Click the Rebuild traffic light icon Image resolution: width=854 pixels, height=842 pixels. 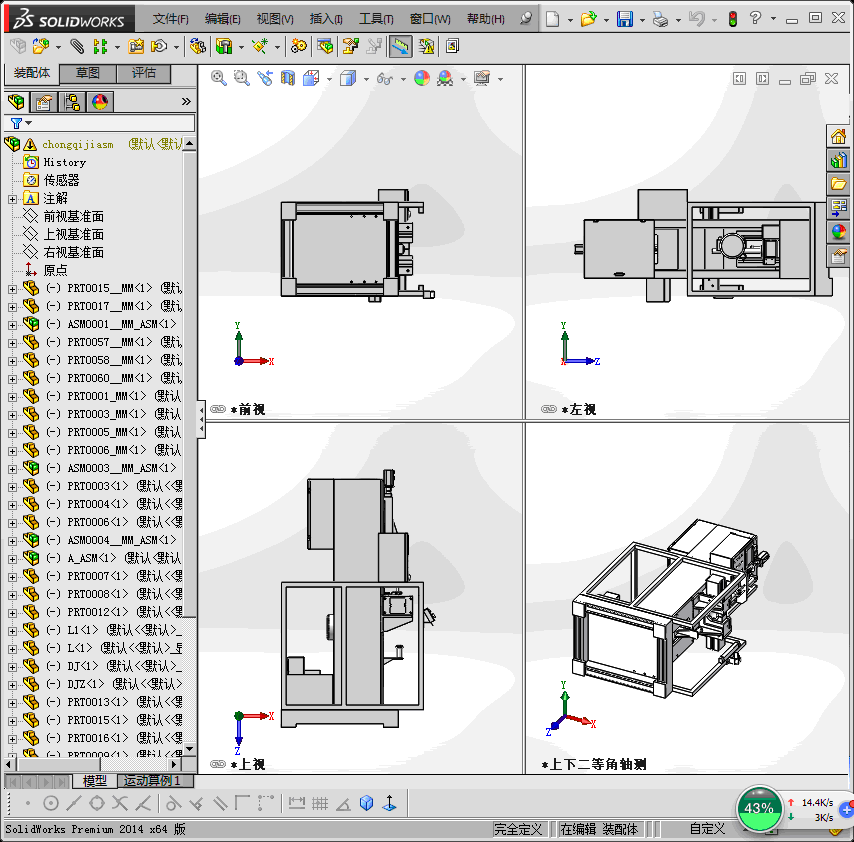click(x=732, y=19)
